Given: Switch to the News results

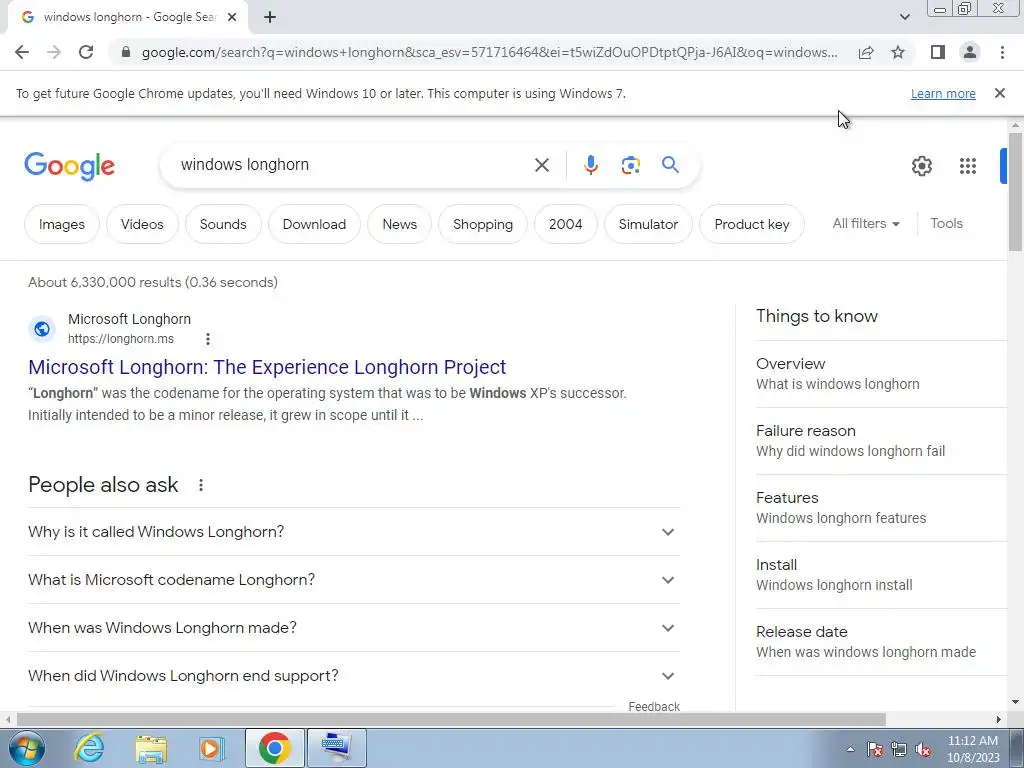Looking at the screenshot, I should pos(400,224).
